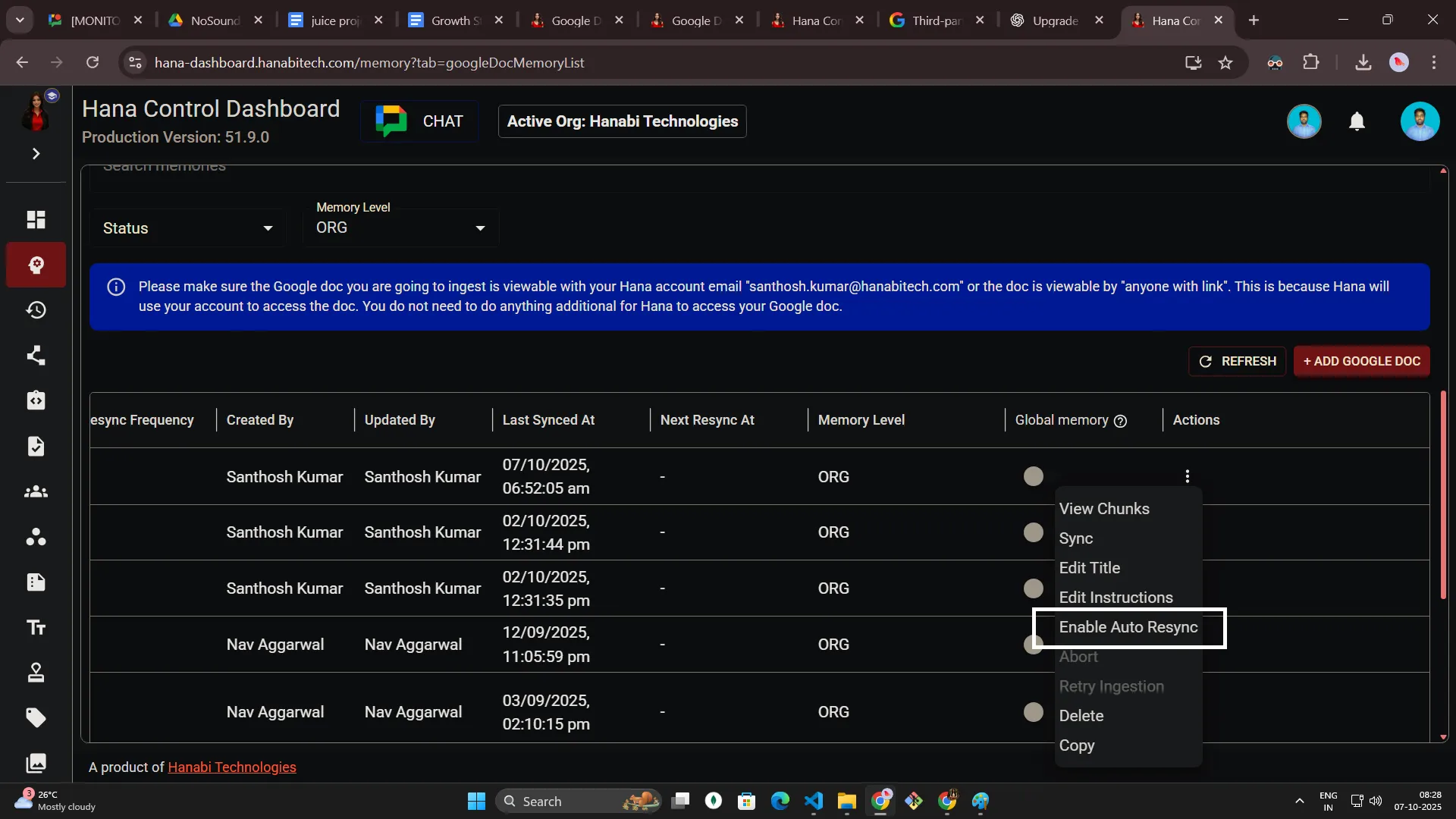Open the History clock icon in the sidebar
This screenshot has height=819, width=1456.
(36, 310)
